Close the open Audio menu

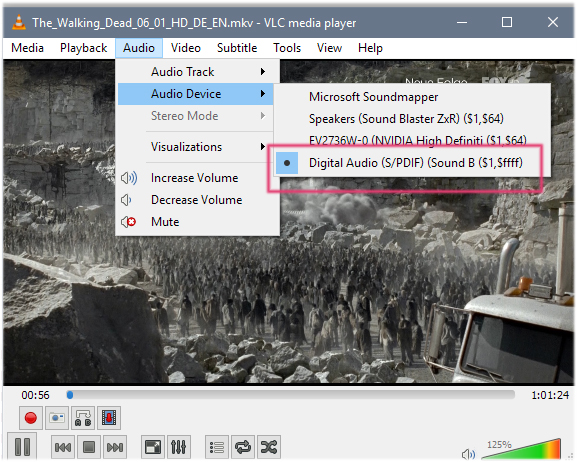point(139,48)
